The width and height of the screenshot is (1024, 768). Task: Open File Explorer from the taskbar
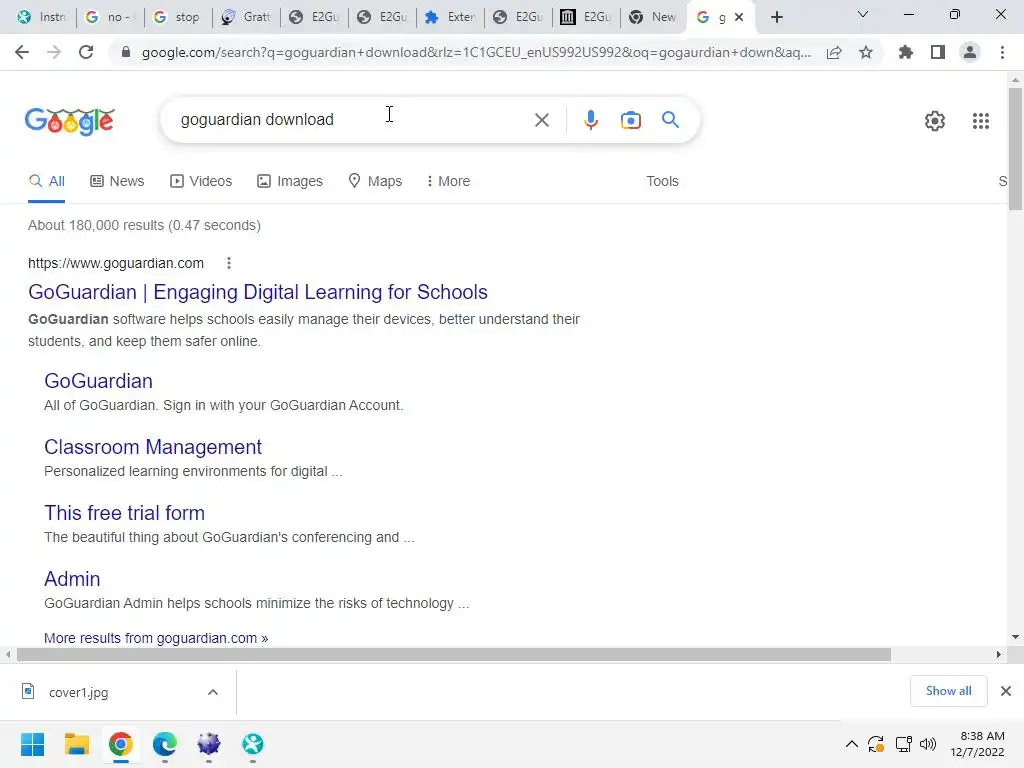76,744
